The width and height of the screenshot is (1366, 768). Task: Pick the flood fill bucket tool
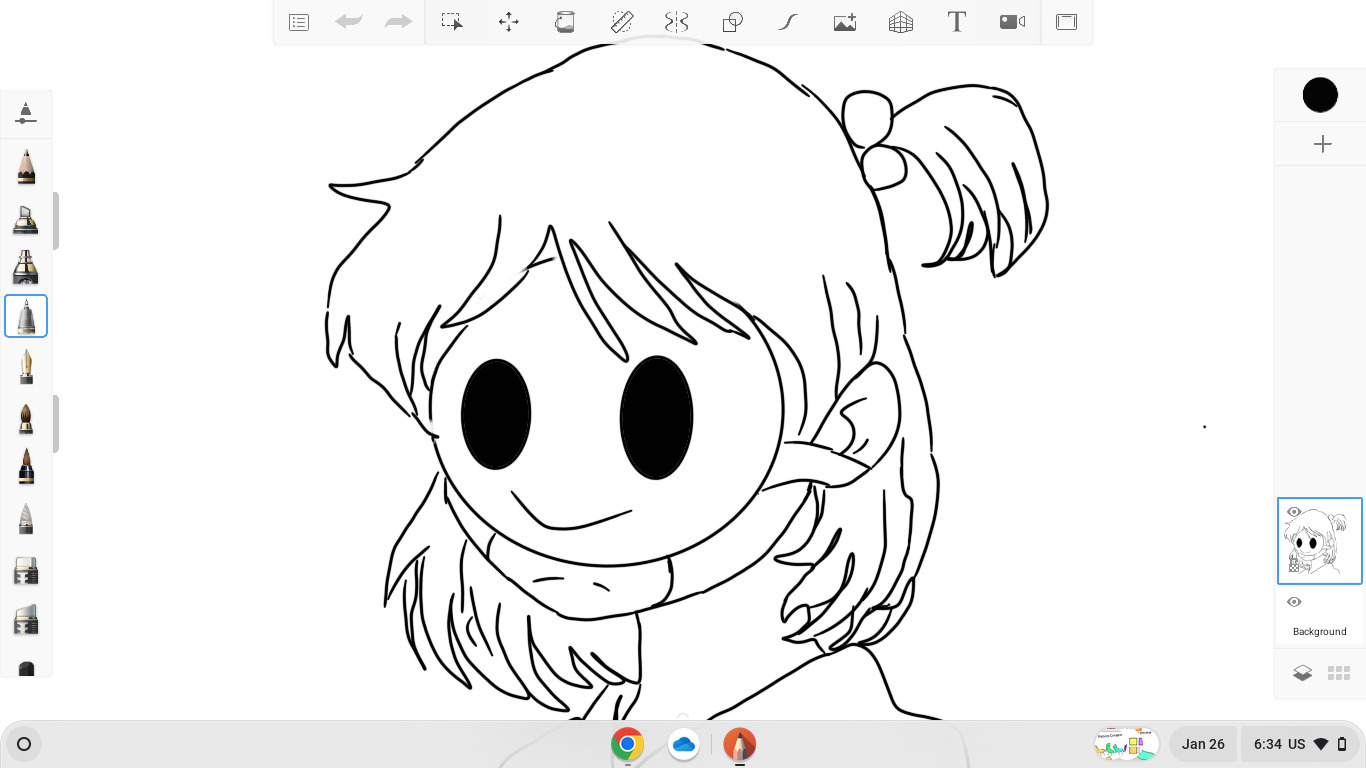(565, 22)
